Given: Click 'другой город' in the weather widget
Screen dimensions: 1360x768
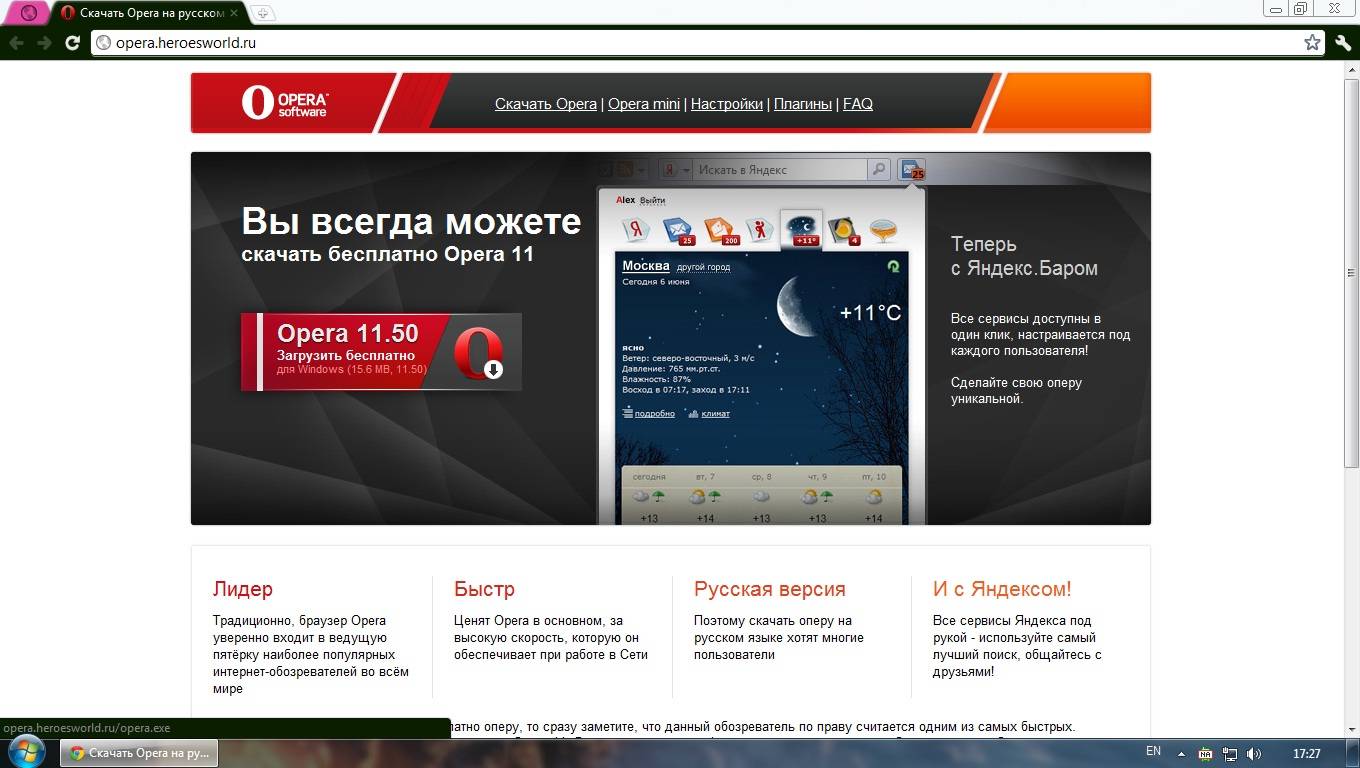Looking at the screenshot, I should click(703, 268).
